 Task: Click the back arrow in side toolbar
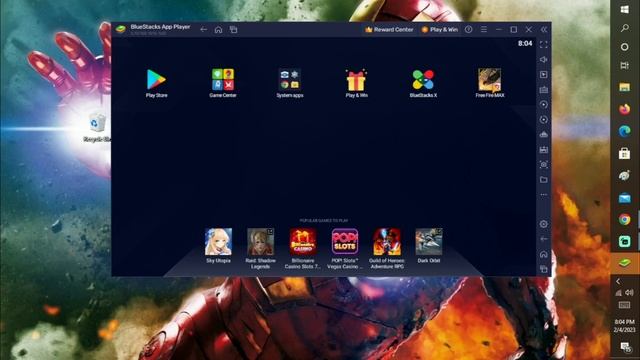pyautogui.click(x=544, y=239)
